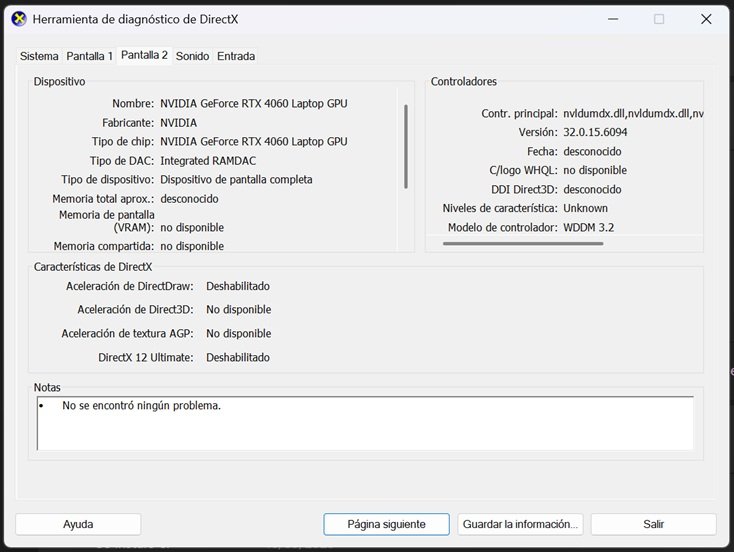
Task: Open the Entrada tab
Action: tap(236, 56)
